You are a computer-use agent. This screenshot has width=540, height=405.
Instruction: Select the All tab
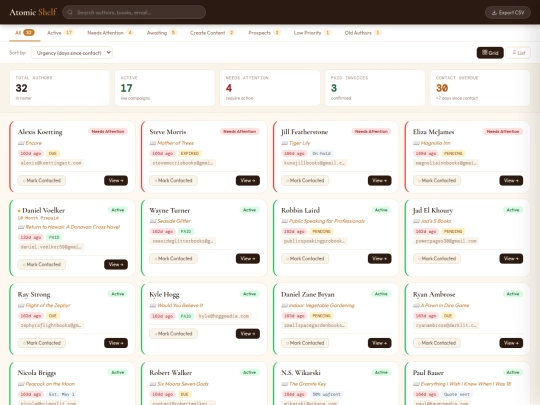(24, 33)
